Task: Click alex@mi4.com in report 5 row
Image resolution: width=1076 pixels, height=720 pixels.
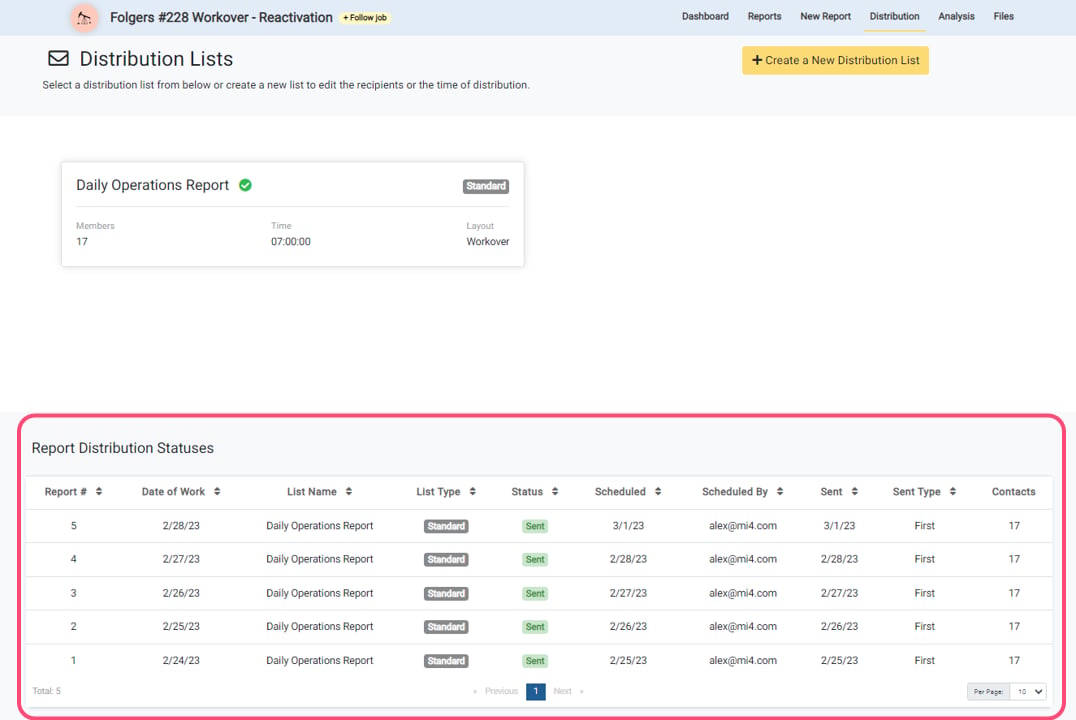Action: (742, 526)
